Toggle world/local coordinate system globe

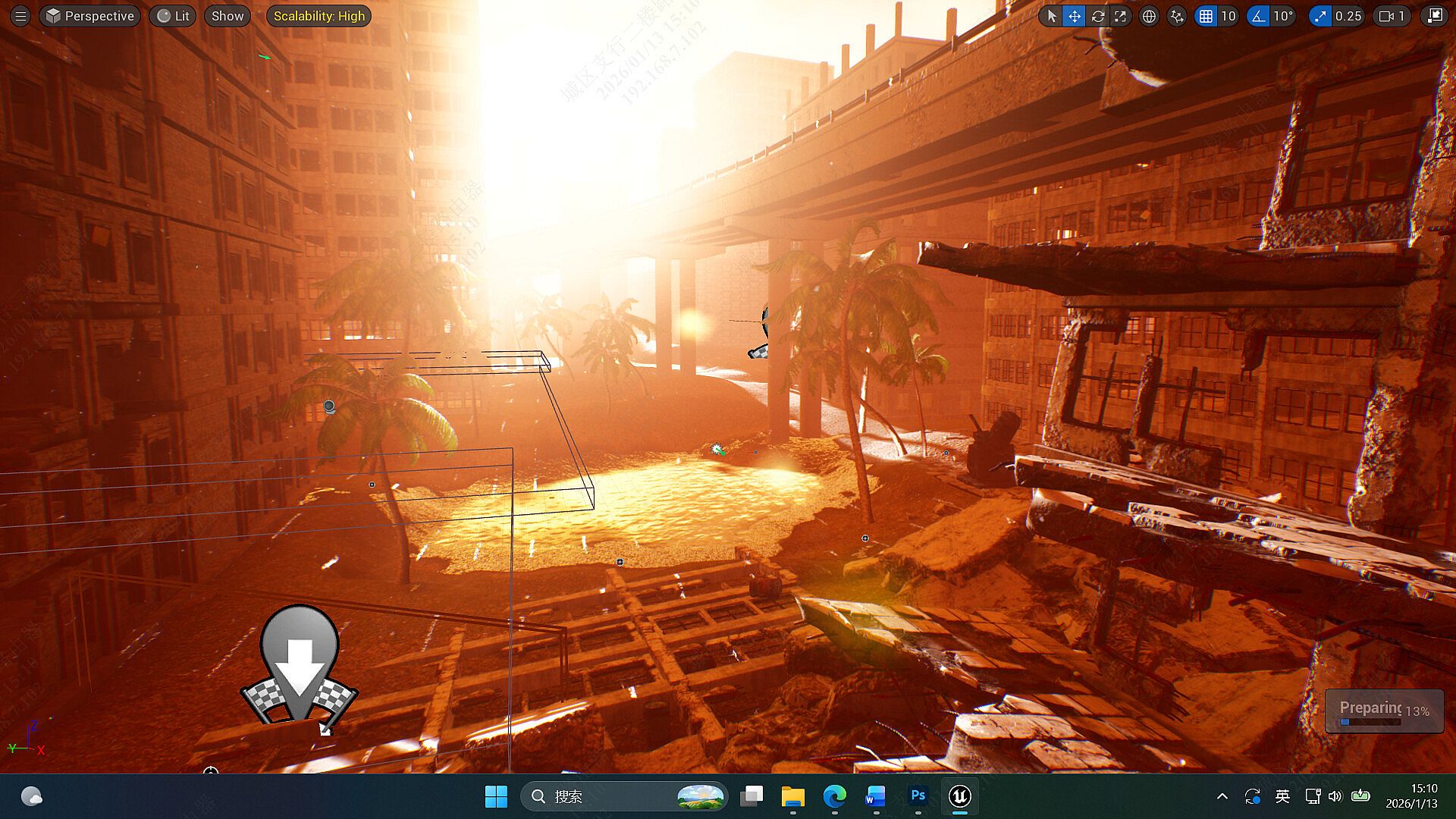pos(1150,16)
